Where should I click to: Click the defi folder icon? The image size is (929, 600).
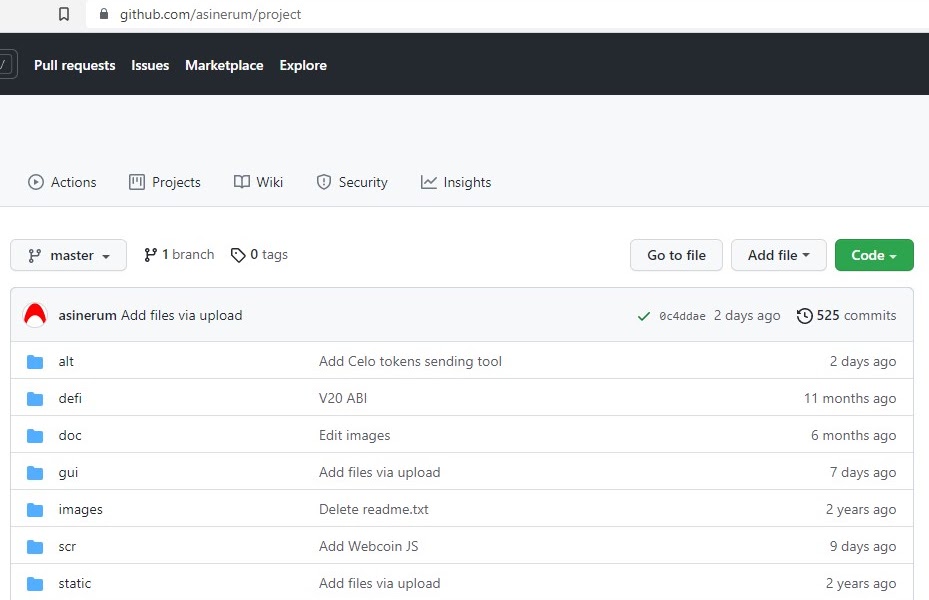coord(35,398)
